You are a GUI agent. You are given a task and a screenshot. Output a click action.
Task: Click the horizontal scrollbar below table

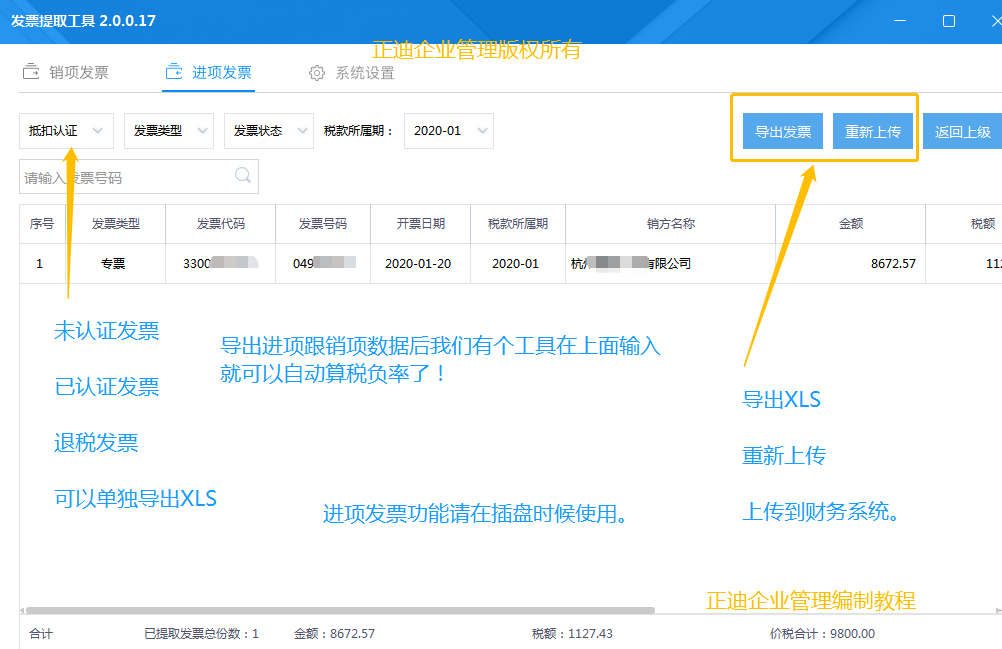(340, 609)
